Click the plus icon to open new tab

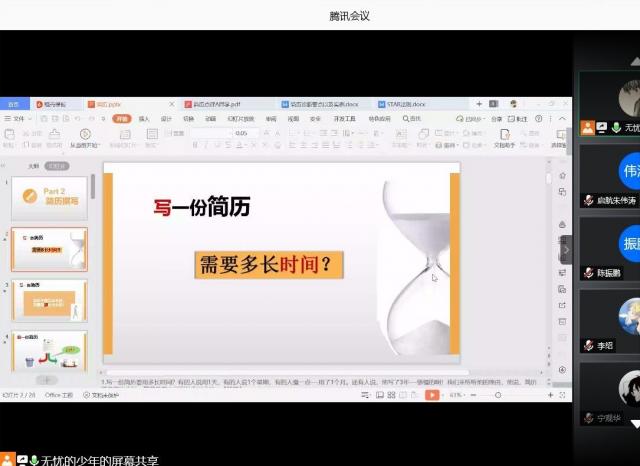[x=479, y=104]
